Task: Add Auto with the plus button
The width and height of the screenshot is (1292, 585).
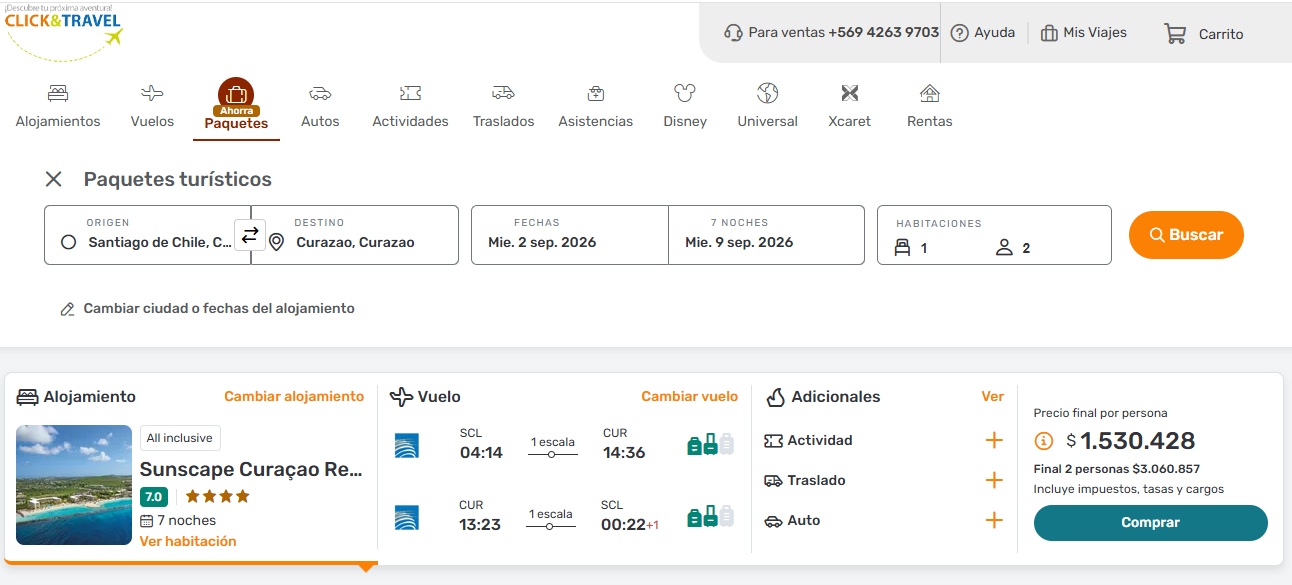Action: 993,521
